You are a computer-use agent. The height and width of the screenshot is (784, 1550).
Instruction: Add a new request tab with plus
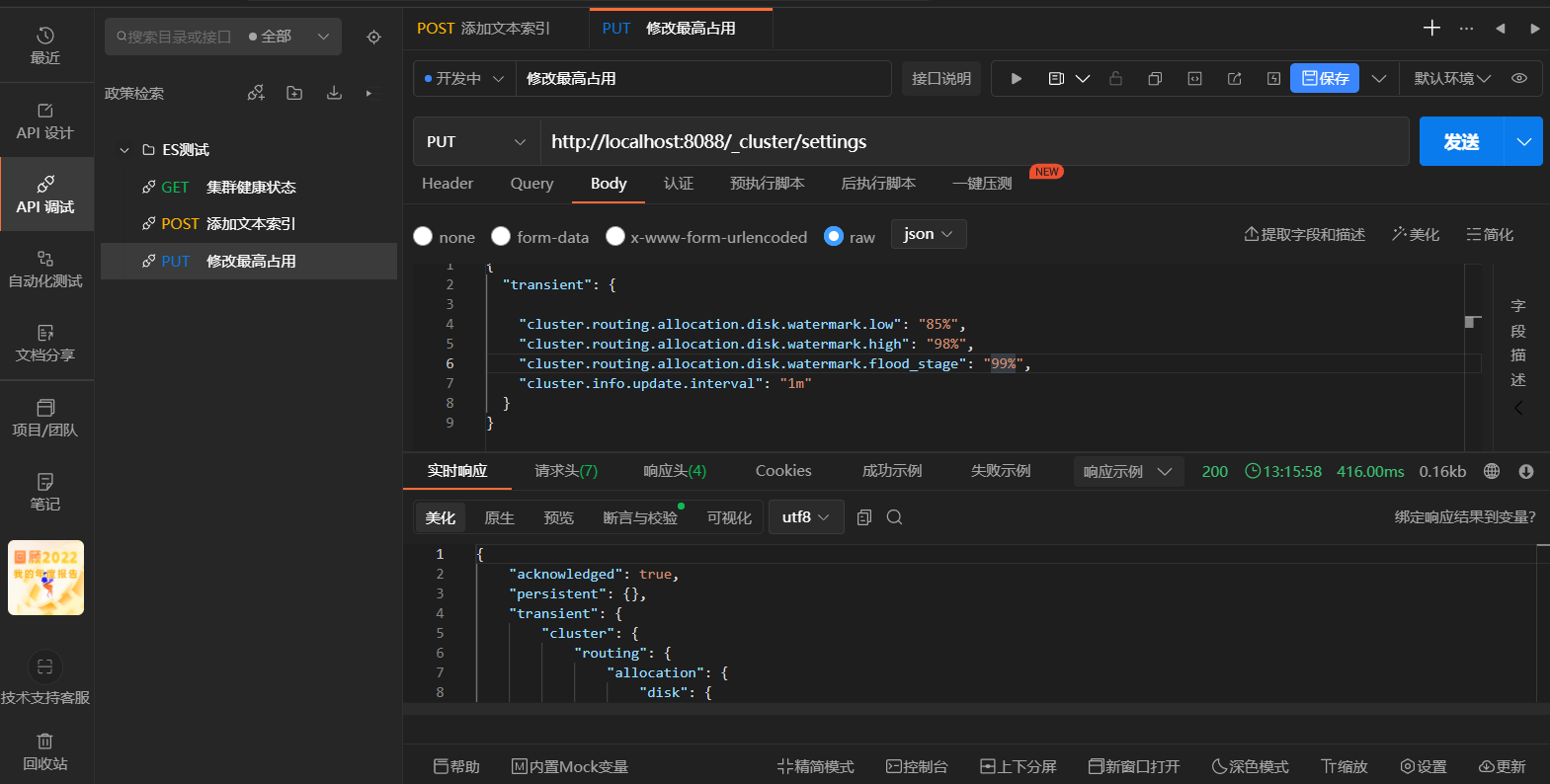pos(1431,28)
